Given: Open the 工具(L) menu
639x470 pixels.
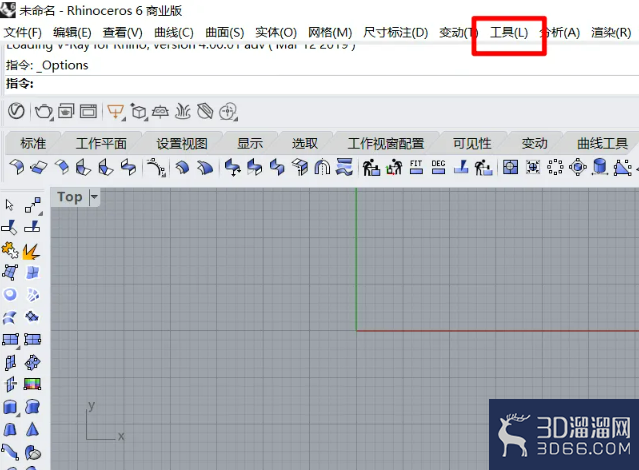Looking at the screenshot, I should [x=509, y=32].
